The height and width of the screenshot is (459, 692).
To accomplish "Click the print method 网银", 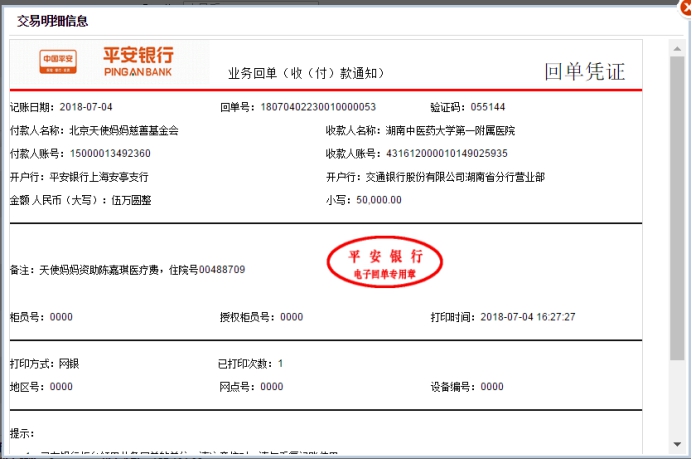I will click(69, 364).
